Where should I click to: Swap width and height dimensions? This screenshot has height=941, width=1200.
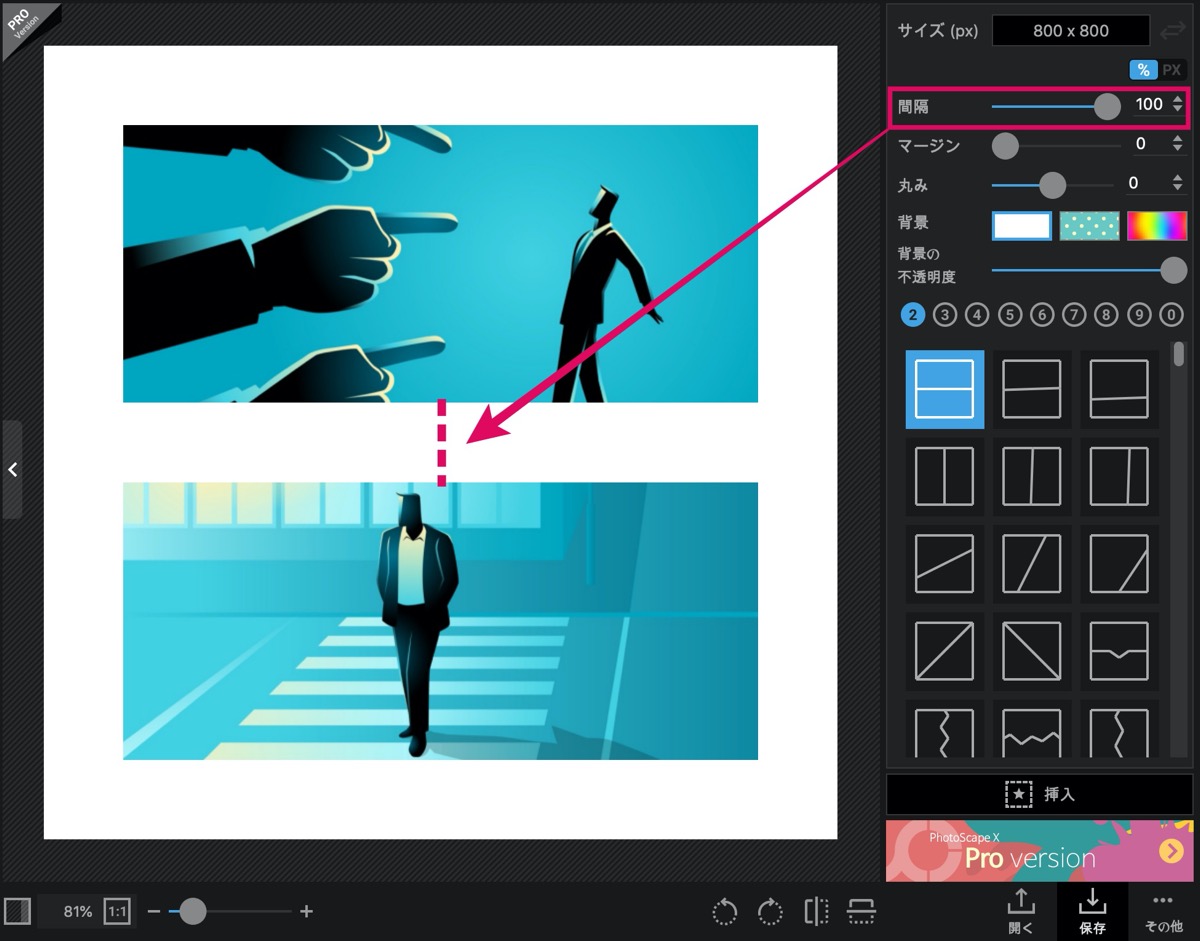point(1172,31)
